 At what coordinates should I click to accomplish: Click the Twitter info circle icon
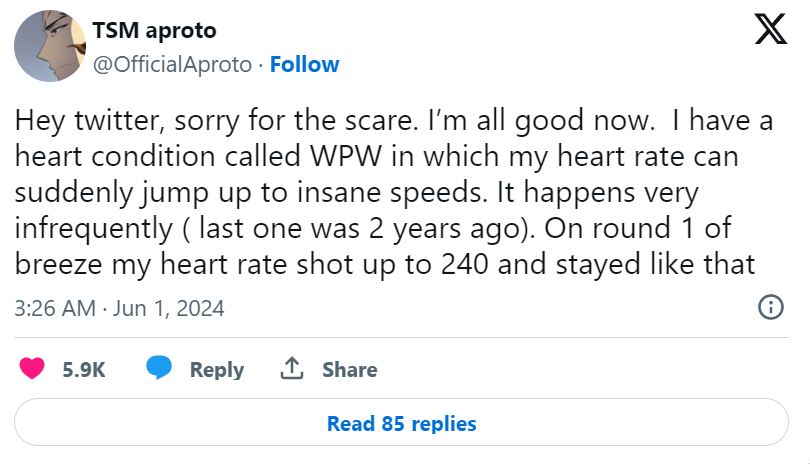(x=771, y=307)
